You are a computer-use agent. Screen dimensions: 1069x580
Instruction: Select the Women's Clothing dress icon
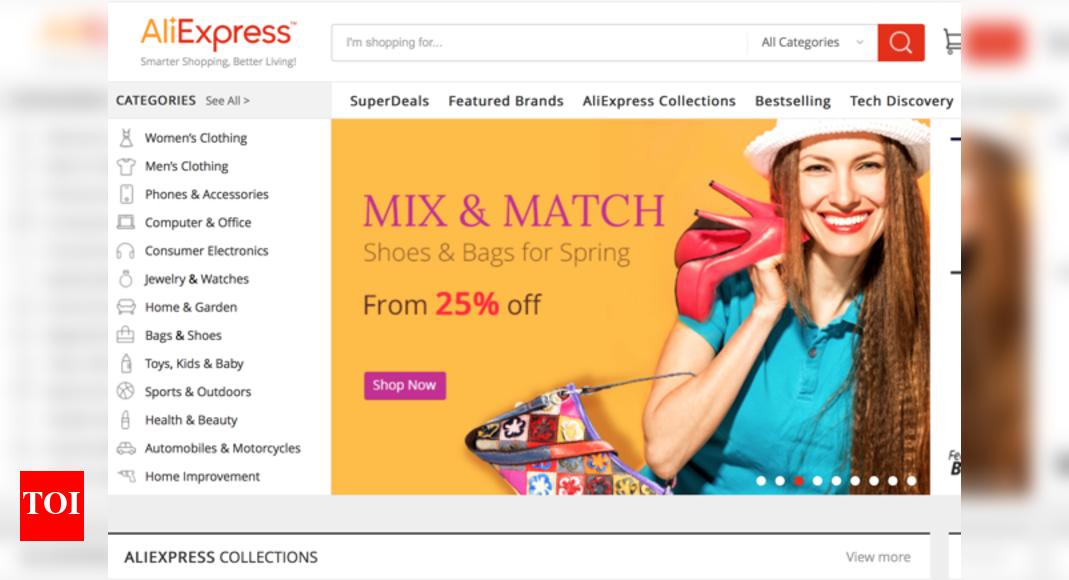[126, 138]
